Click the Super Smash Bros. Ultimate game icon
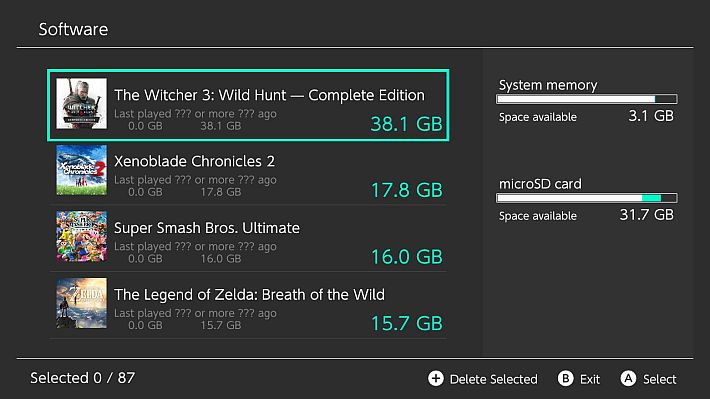Viewport: 710px width, 399px height. coord(82,236)
